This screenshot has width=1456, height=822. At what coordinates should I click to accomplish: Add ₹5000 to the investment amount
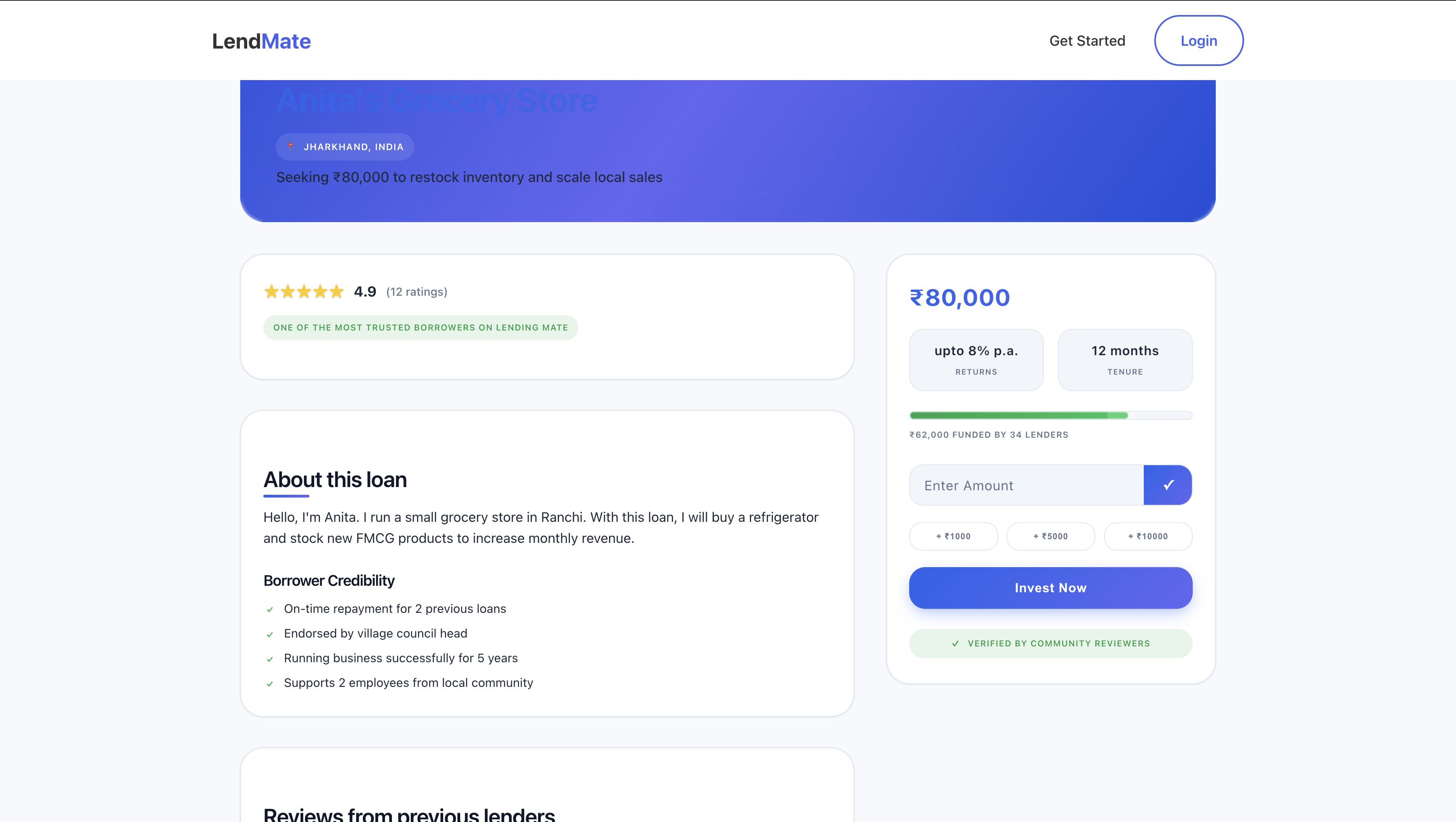click(1051, 536)
